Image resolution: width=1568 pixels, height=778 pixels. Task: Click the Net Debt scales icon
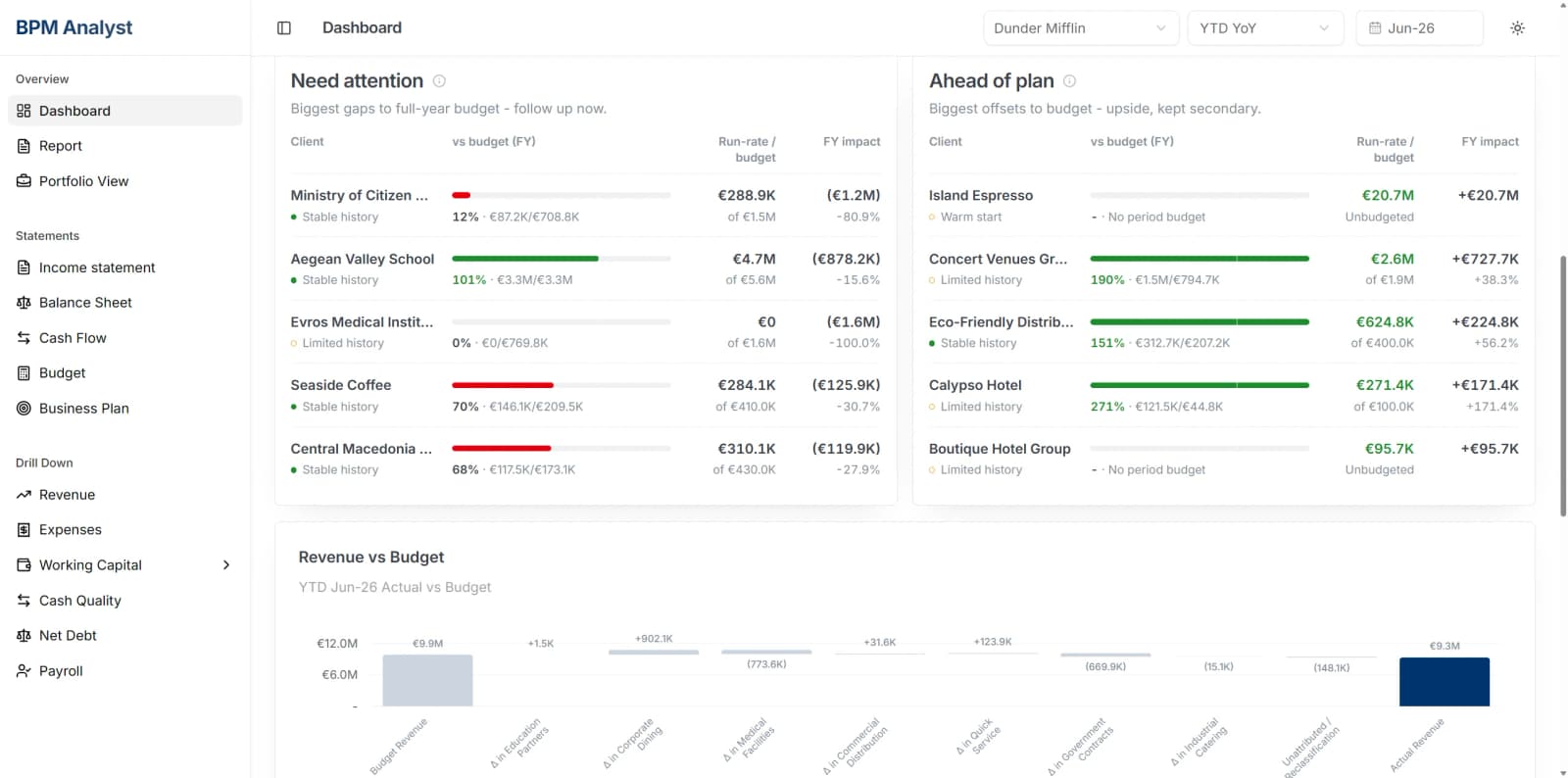[24, 636]
